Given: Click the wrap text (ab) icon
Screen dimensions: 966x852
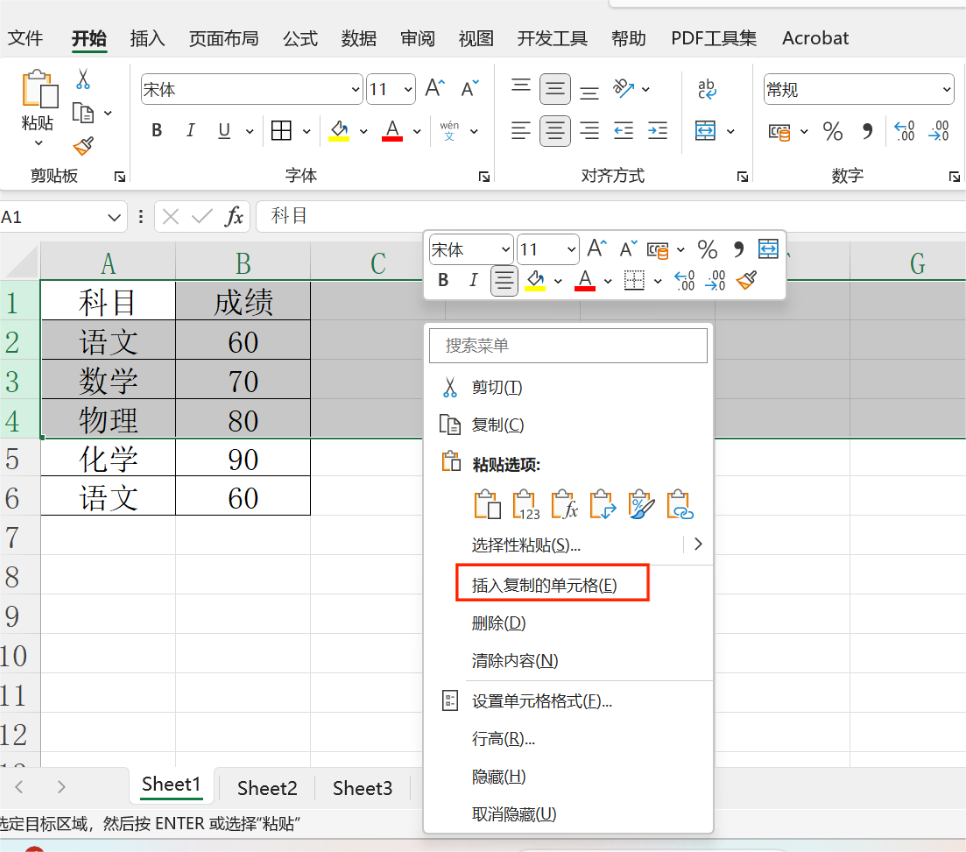Looking at the screenshot, I should 707,89.
